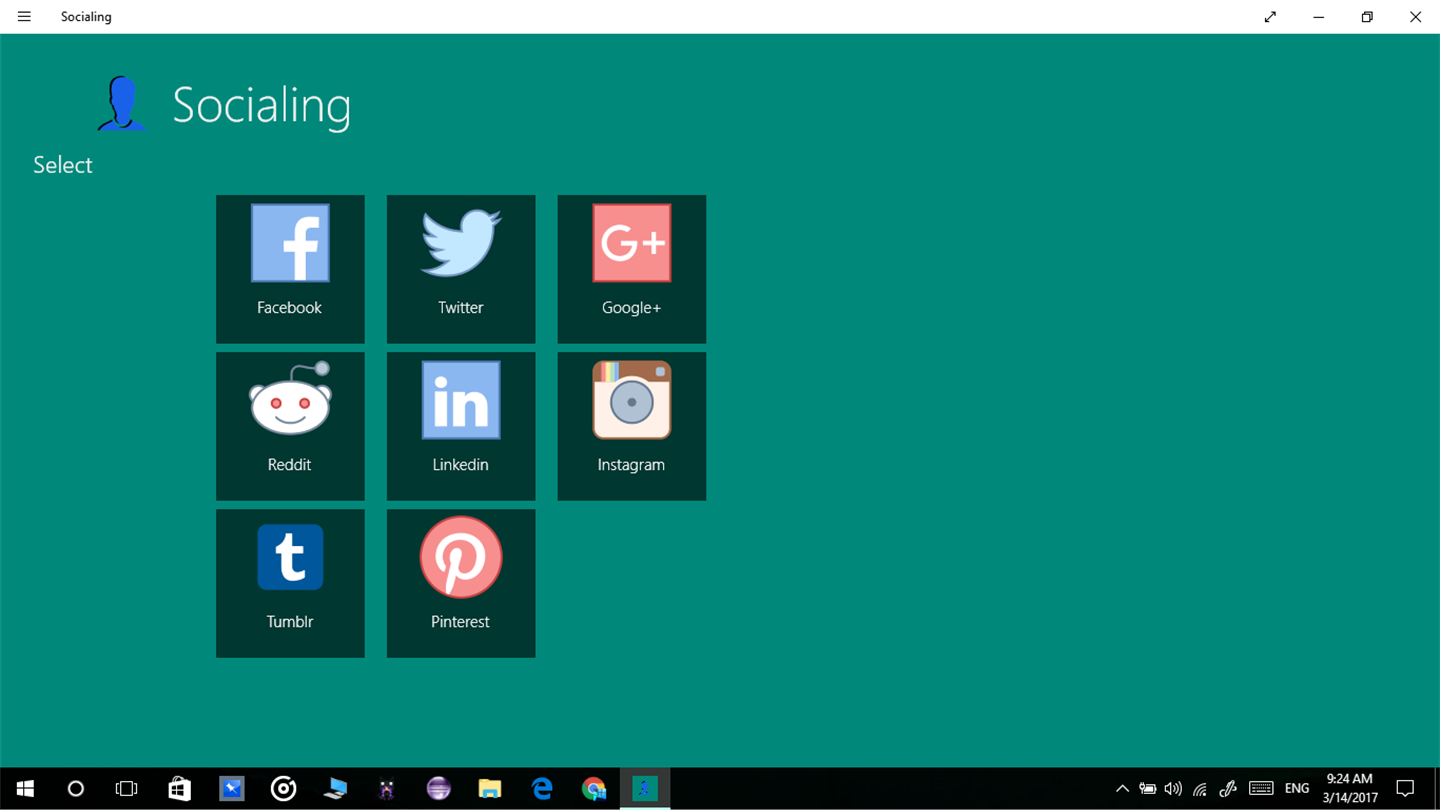Open the hamburger menu in Socialing

pos(24,17)
